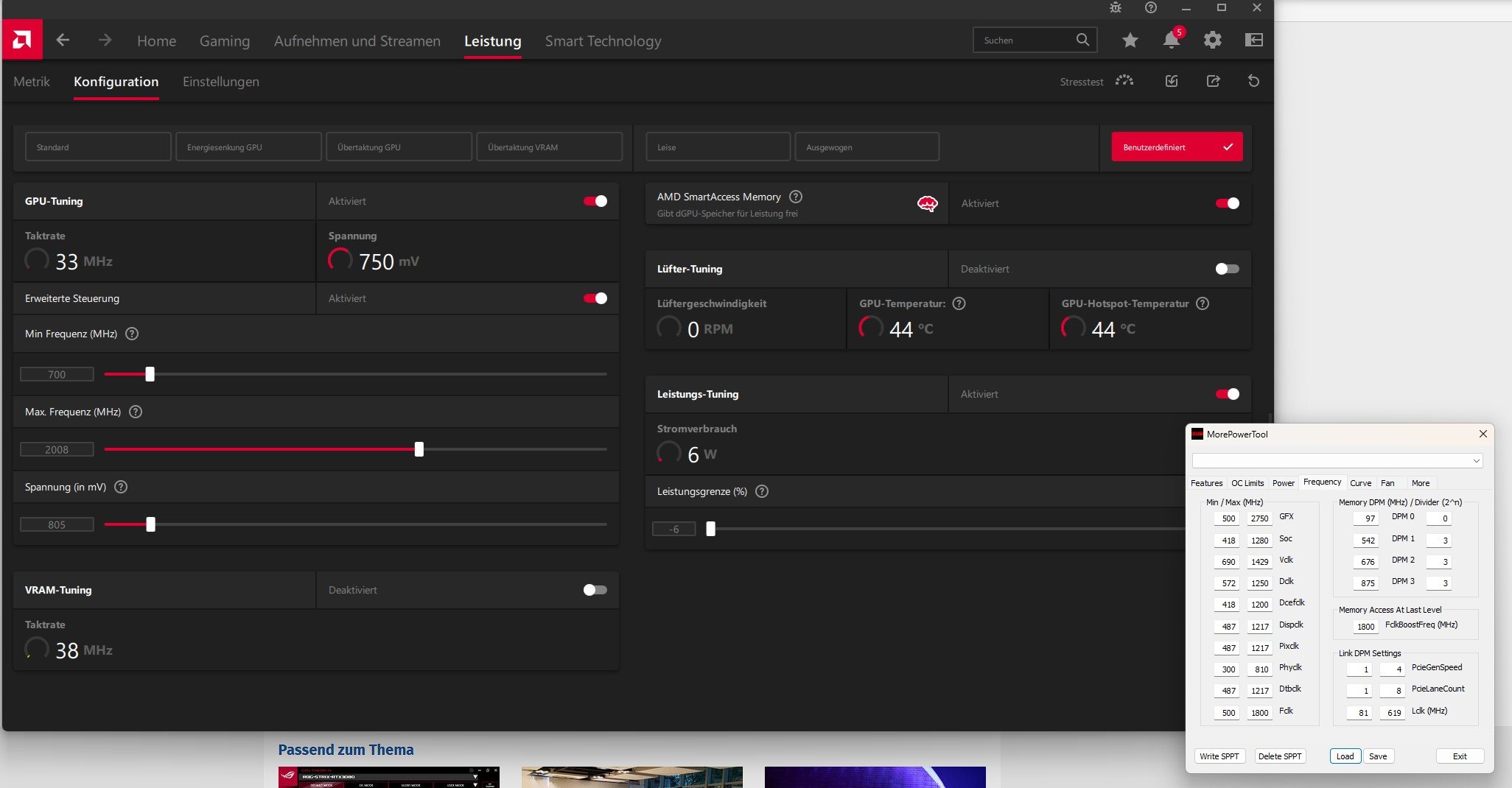This screenshot has height=788, width=1512.
Task: Toggle AMD SmartAccess Memory switch
Action: click(1228, 203)
